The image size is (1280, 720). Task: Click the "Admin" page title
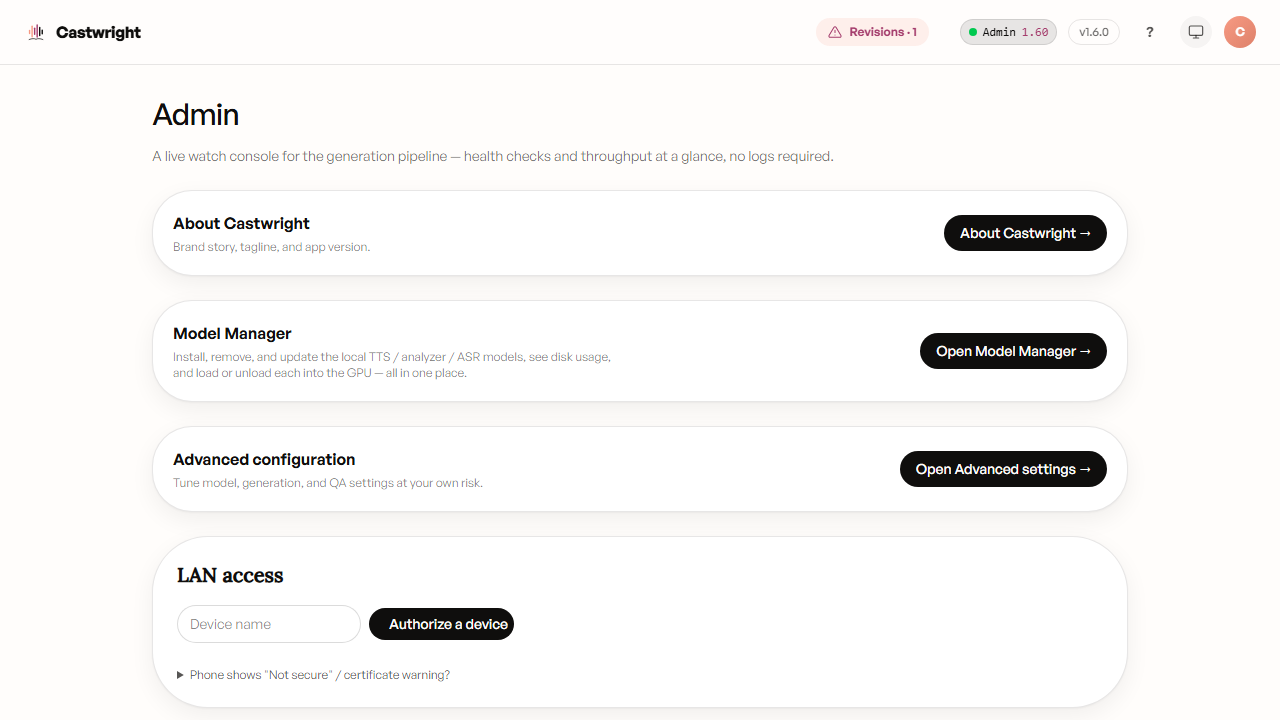pos(196,115)
